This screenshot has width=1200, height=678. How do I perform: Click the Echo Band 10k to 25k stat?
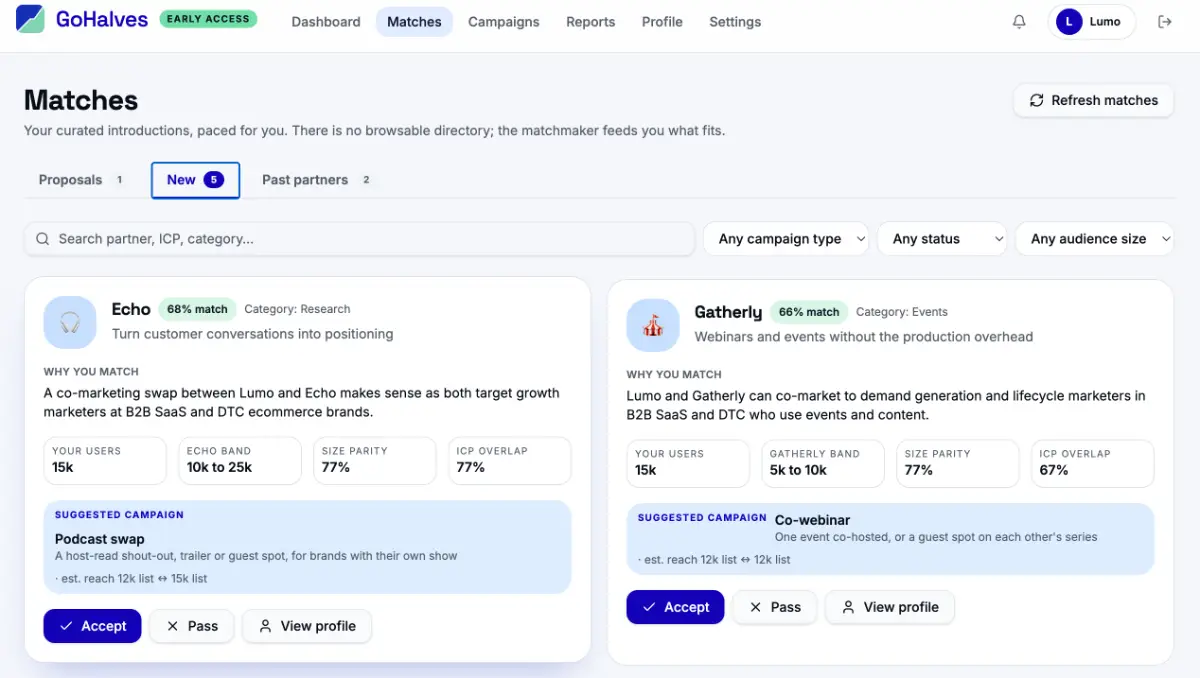pyautogui.click(x=240, y=461)
